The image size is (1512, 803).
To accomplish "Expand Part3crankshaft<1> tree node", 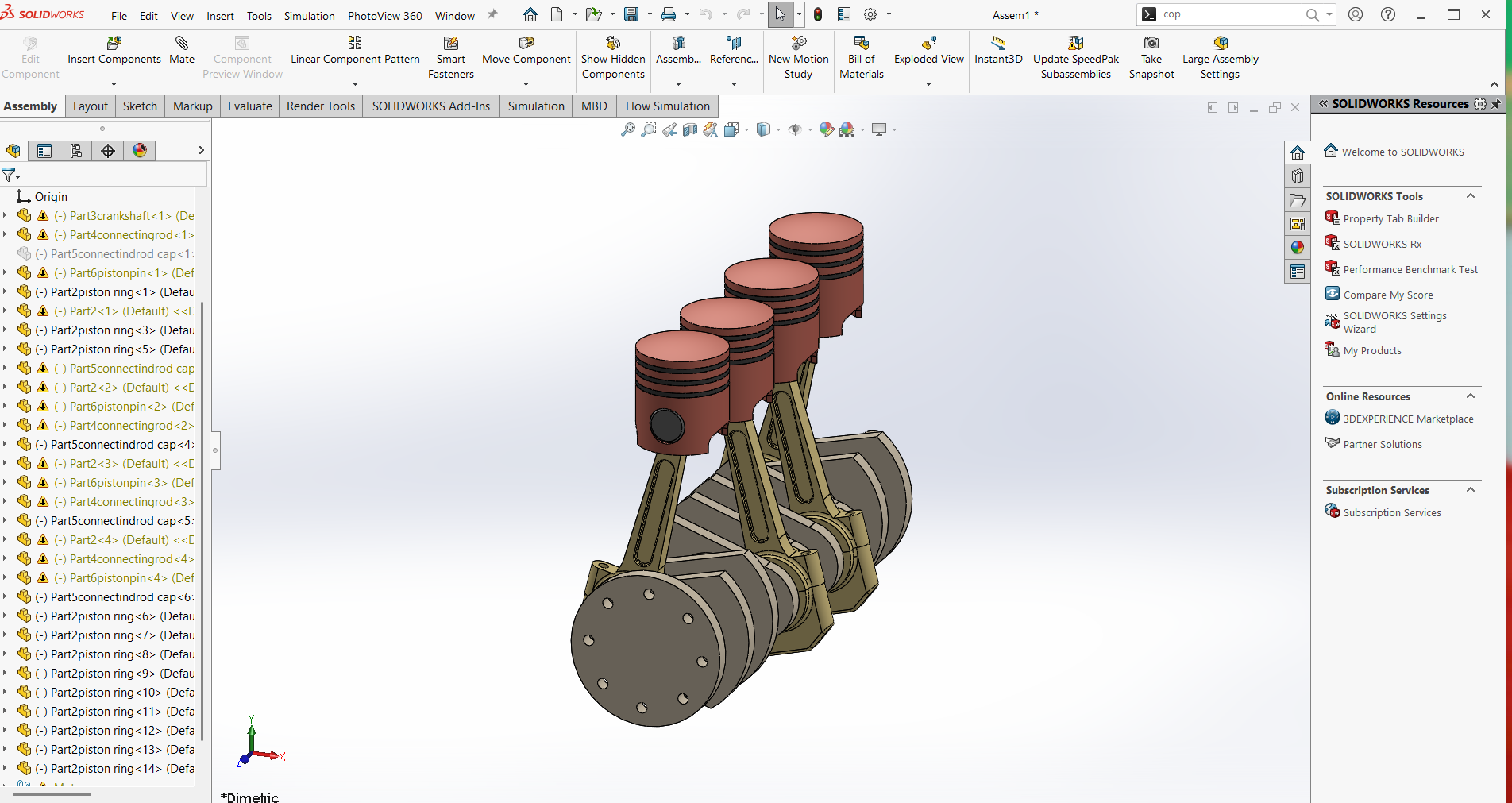I will point(5,215).
